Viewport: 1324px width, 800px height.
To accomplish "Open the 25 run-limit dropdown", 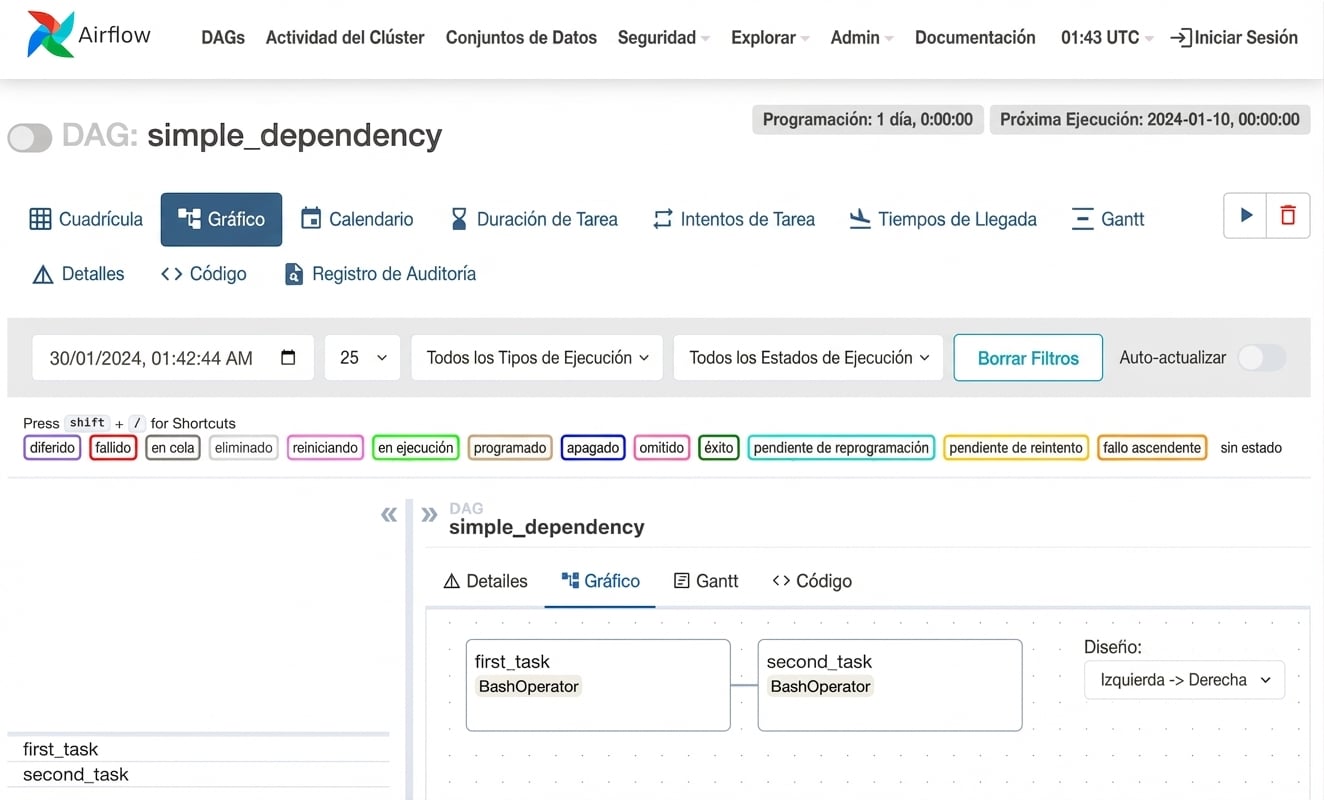I will click(x=362, y=357).
